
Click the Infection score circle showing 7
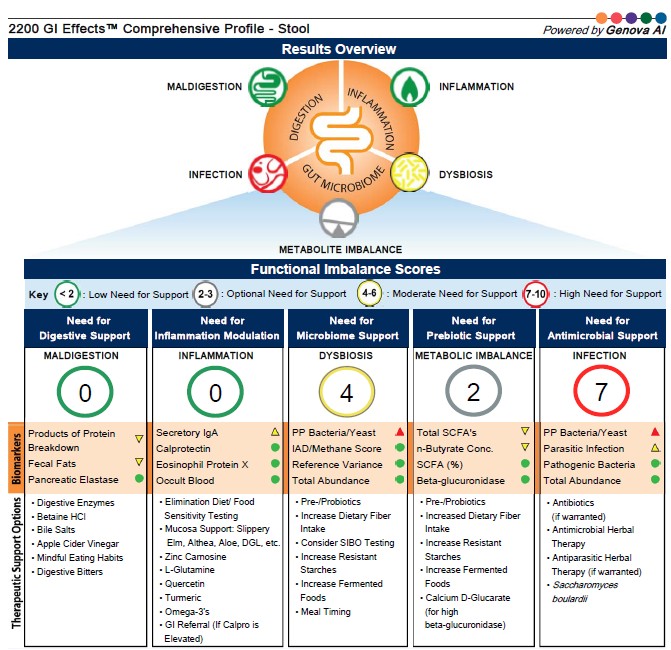click(601, 392)
